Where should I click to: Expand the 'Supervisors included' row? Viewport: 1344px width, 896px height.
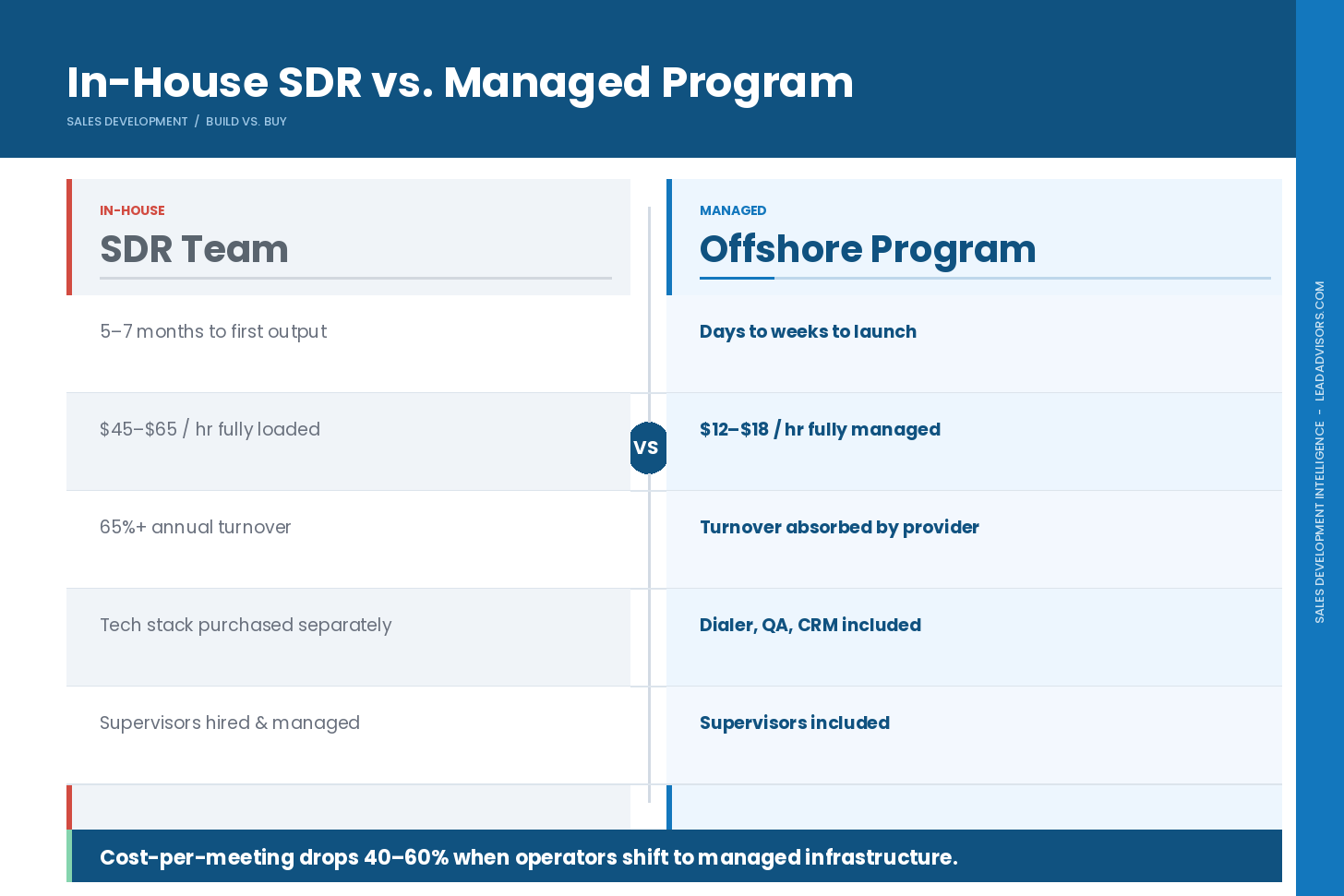pyautogui.click(x=794, y=723)
